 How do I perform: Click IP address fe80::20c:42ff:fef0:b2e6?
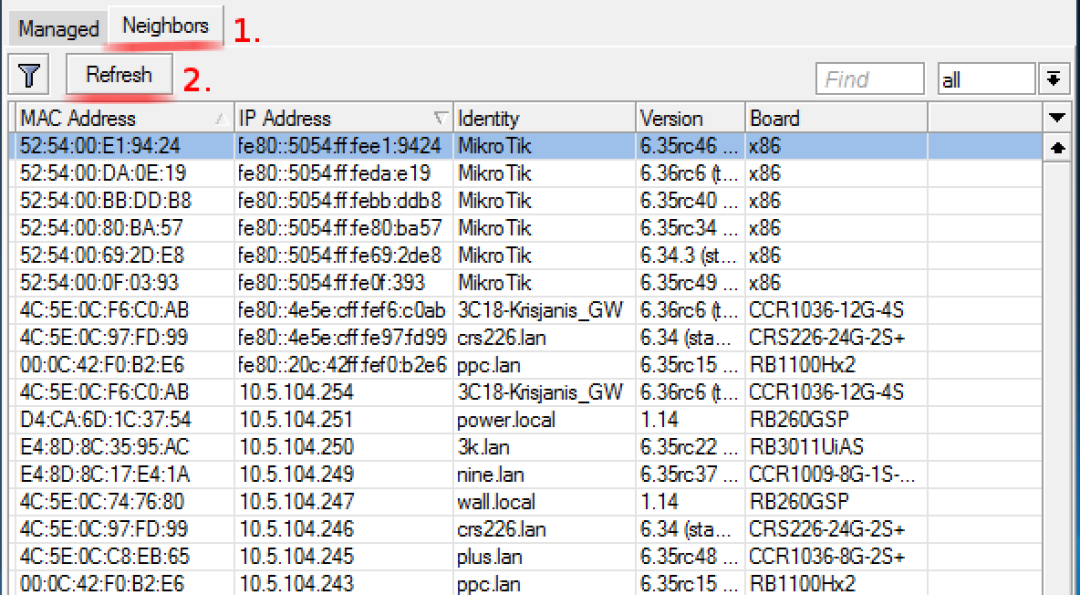[x=342, y=364]
